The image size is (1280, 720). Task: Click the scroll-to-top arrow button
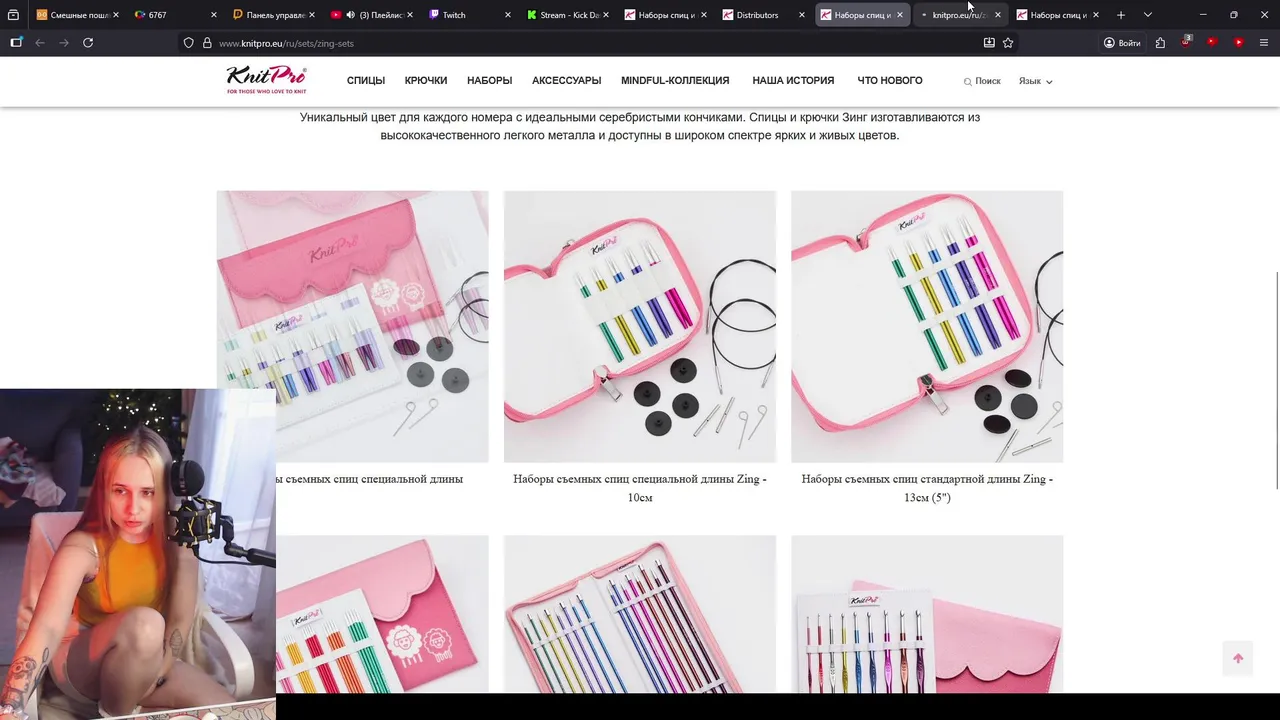click(1238, 658)
